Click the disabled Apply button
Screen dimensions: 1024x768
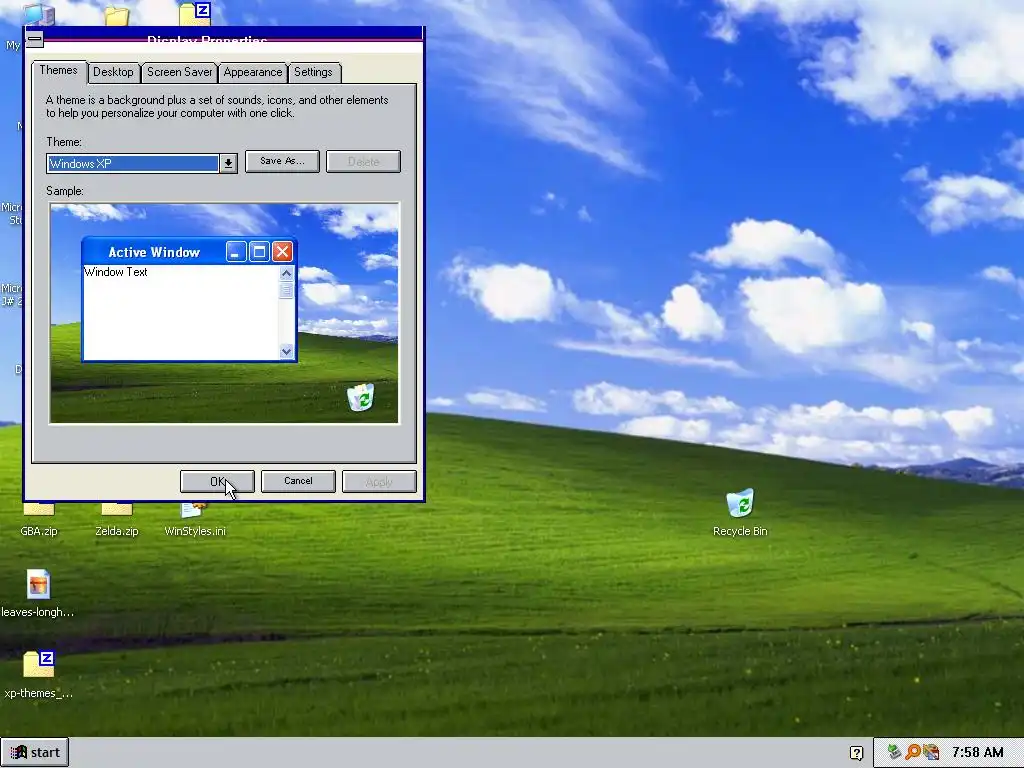point(379,481)
